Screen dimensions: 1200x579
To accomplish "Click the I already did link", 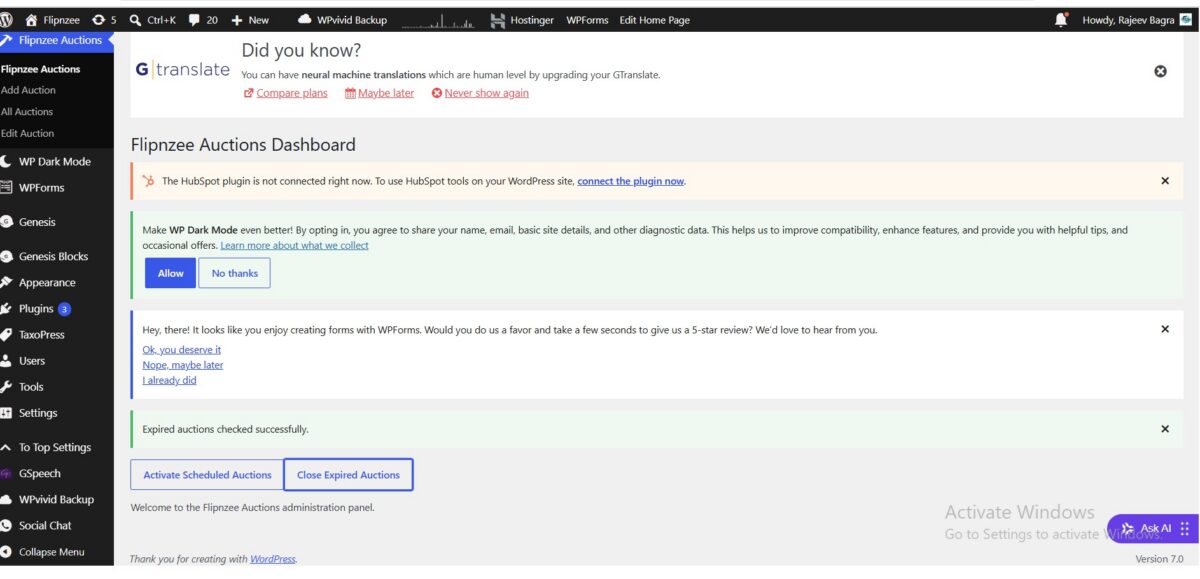I will [170, 380].
